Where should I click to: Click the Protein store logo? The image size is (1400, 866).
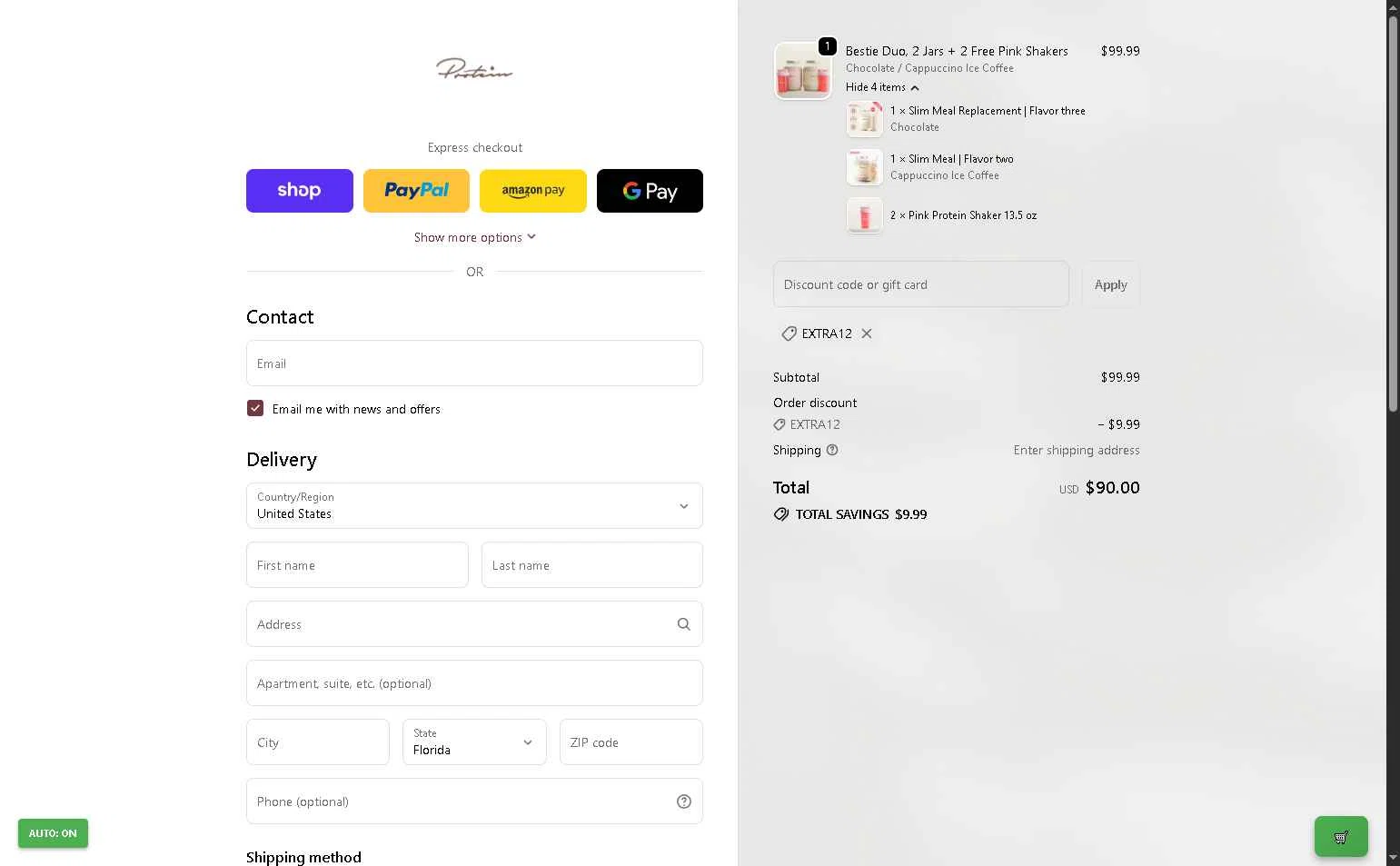(x=474, y=69)
